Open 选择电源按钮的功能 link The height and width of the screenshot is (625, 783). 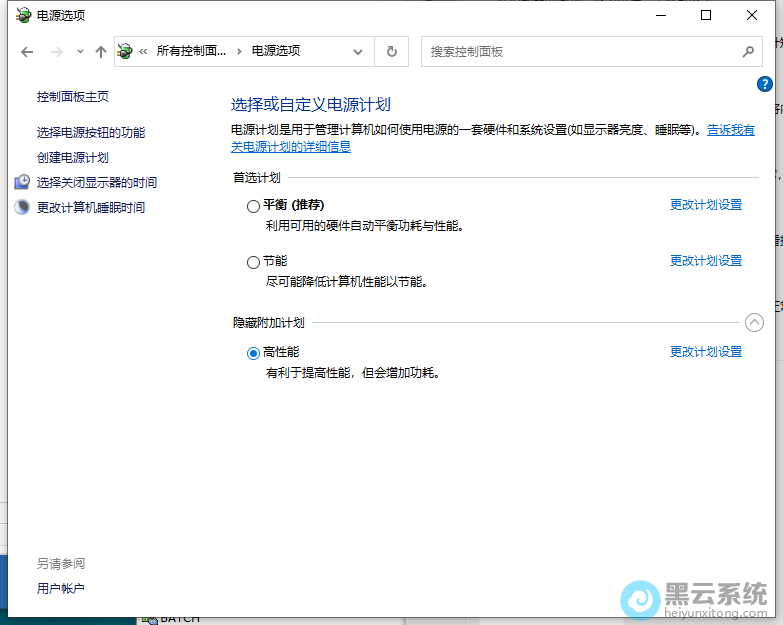[x=91, y=133]
